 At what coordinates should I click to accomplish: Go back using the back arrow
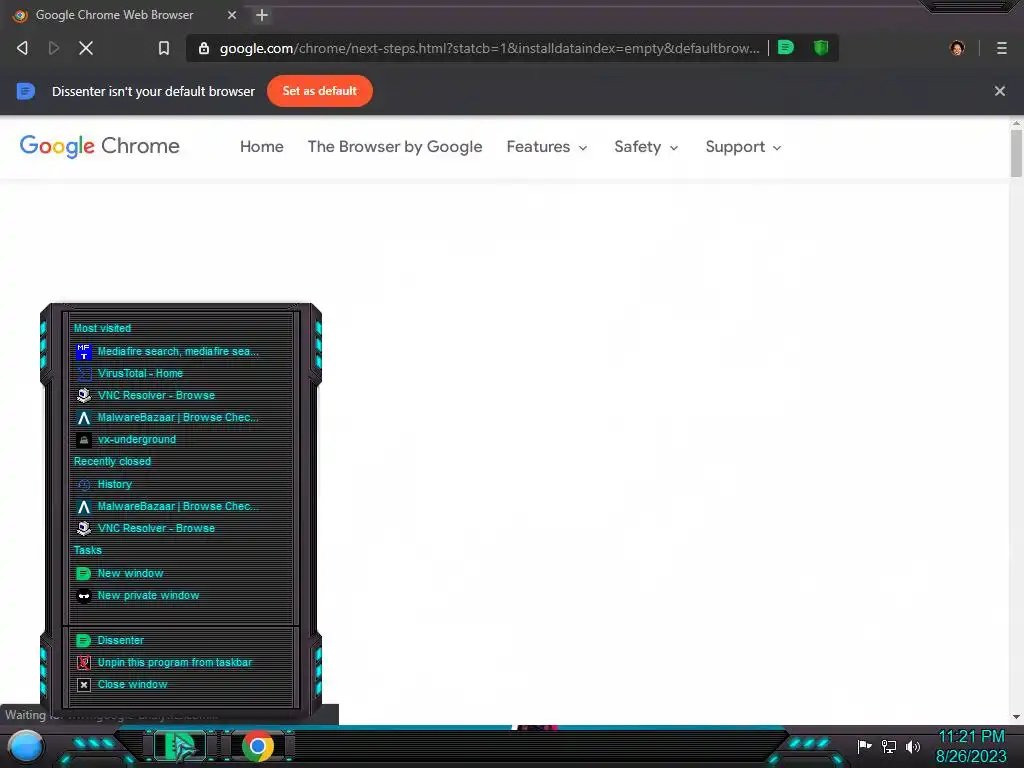(x=22, y=48)
